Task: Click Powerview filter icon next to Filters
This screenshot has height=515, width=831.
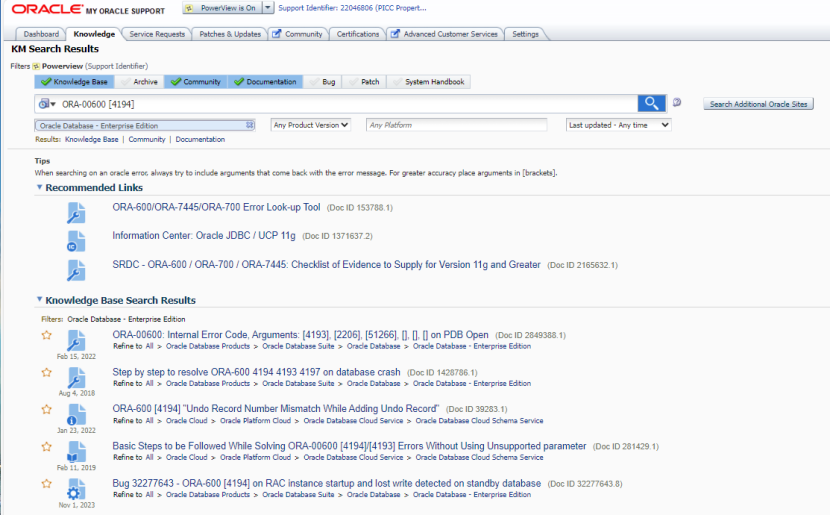Action: [x=36, y=66]
